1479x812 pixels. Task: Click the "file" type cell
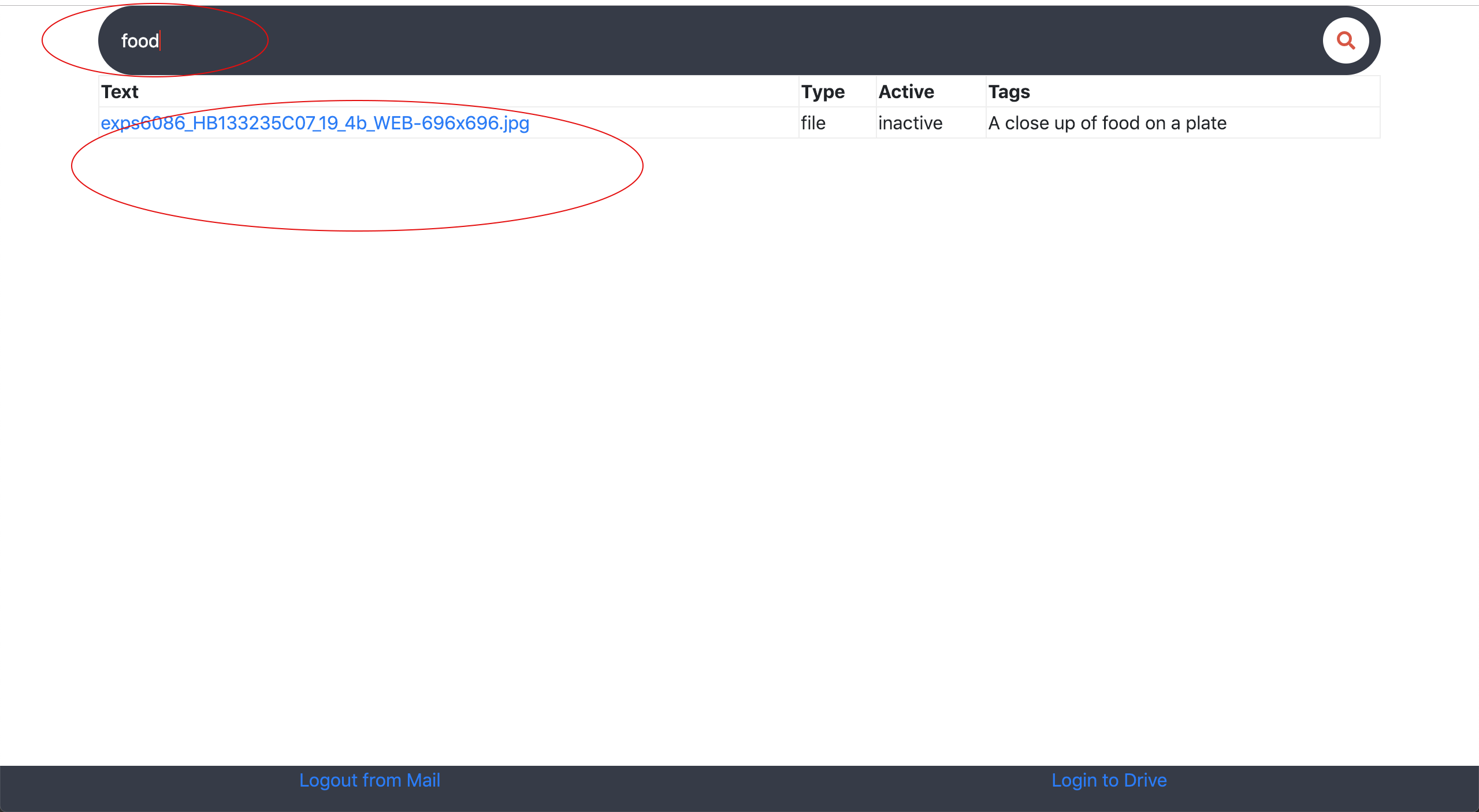click(x=813, y=123)
